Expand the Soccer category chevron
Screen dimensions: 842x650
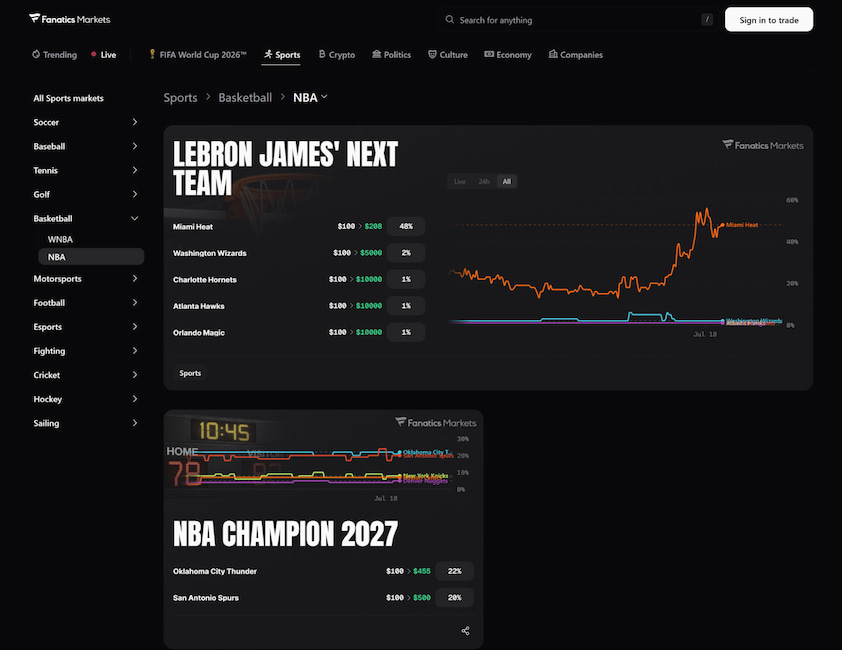(135, 122)
